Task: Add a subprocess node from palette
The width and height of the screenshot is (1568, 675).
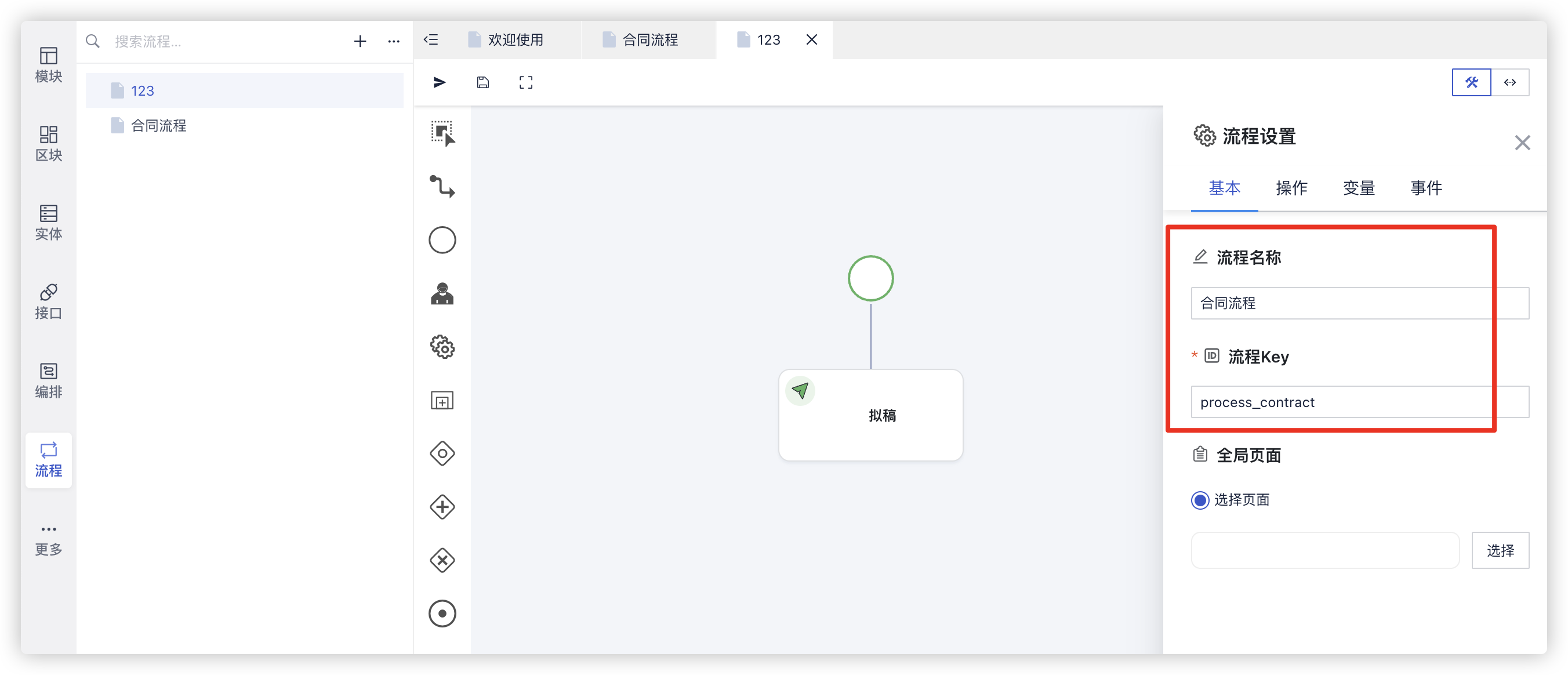Action: 442,401
